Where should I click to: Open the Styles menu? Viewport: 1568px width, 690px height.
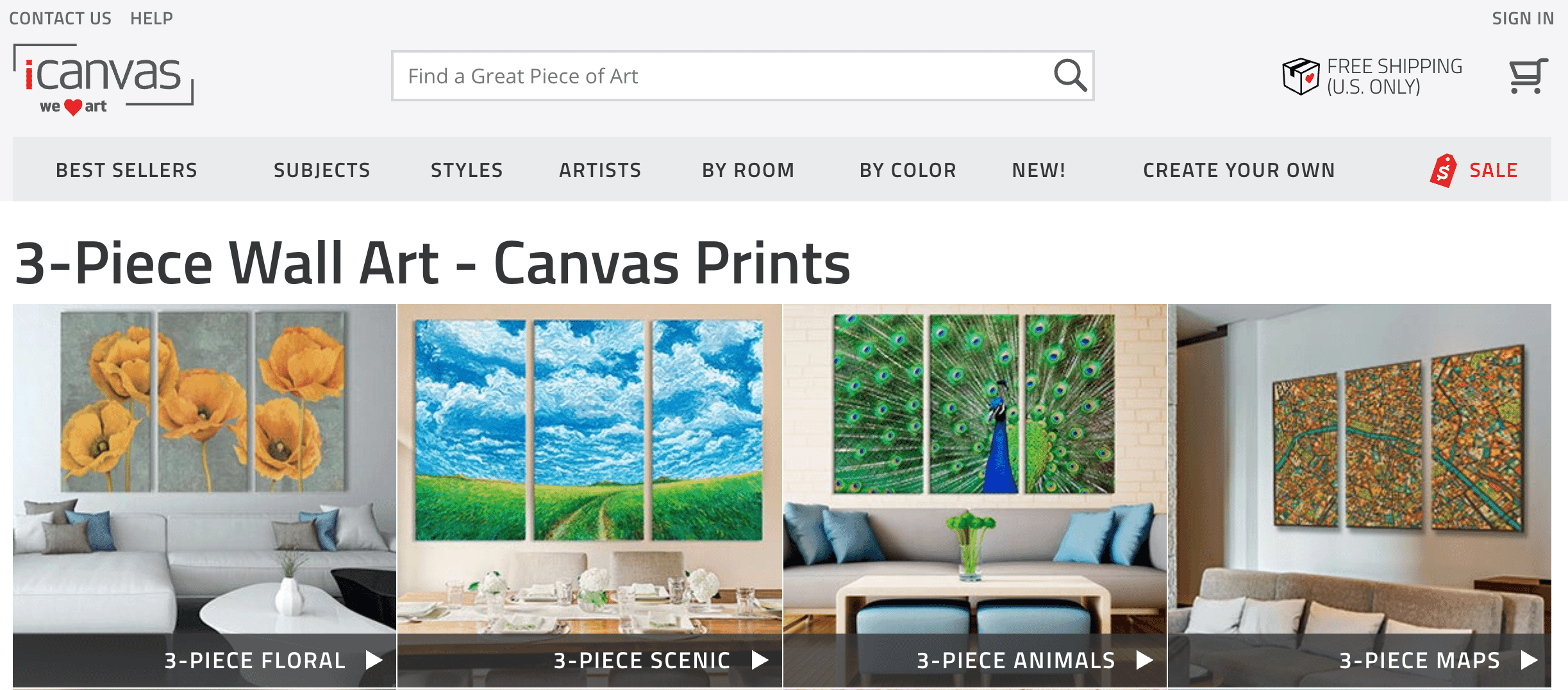[x=467, y=170]
